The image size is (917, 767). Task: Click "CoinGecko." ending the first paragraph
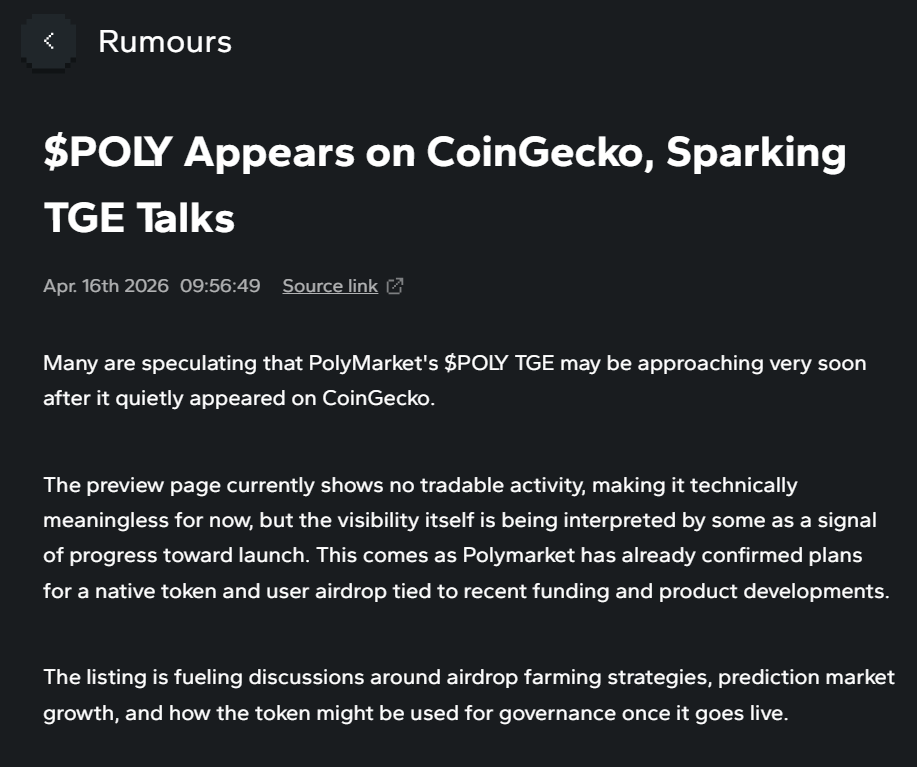[379, 397]
